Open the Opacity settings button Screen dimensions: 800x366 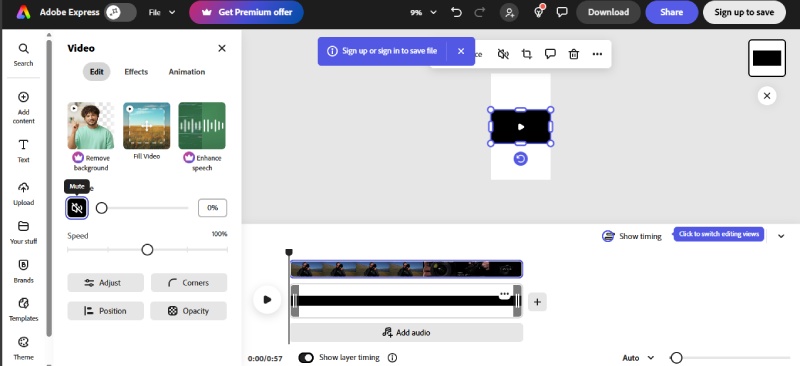coord(189,311)
